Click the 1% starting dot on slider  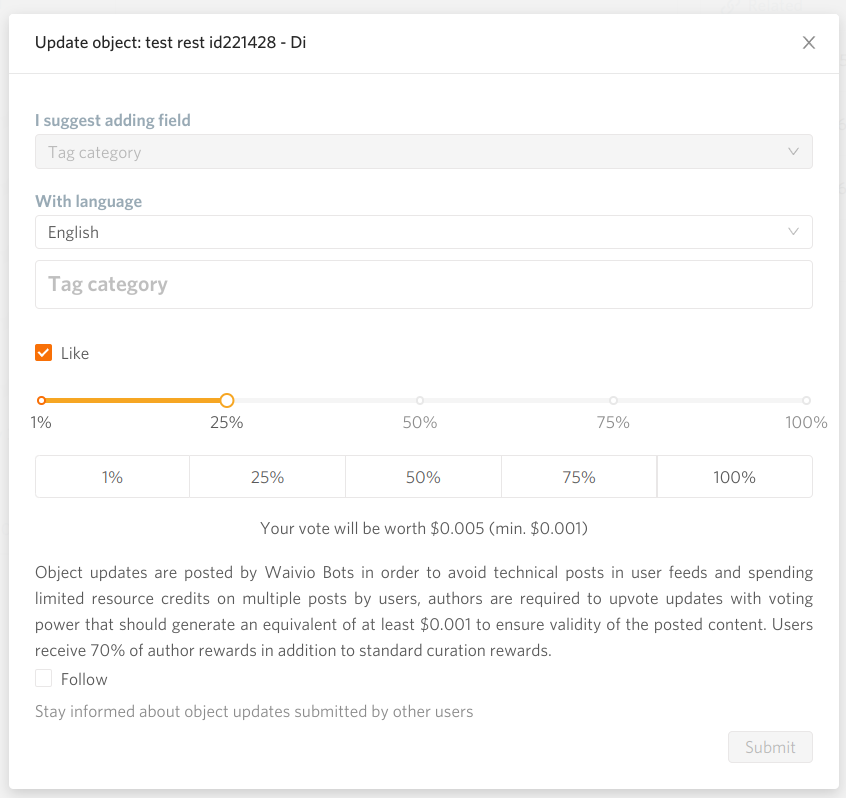(42, 400)
